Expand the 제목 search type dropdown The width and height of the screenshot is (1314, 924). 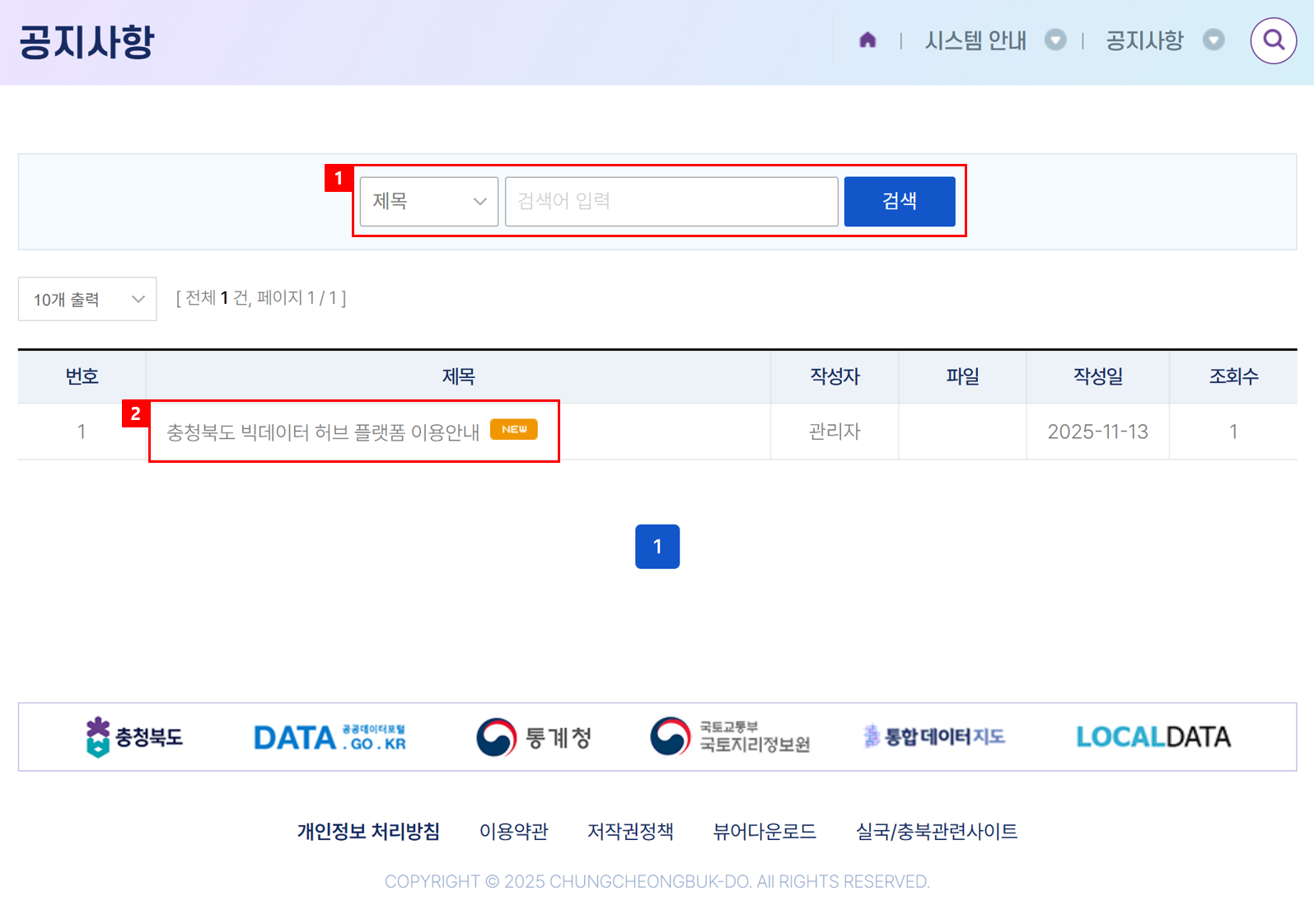[x=428, y=202]
